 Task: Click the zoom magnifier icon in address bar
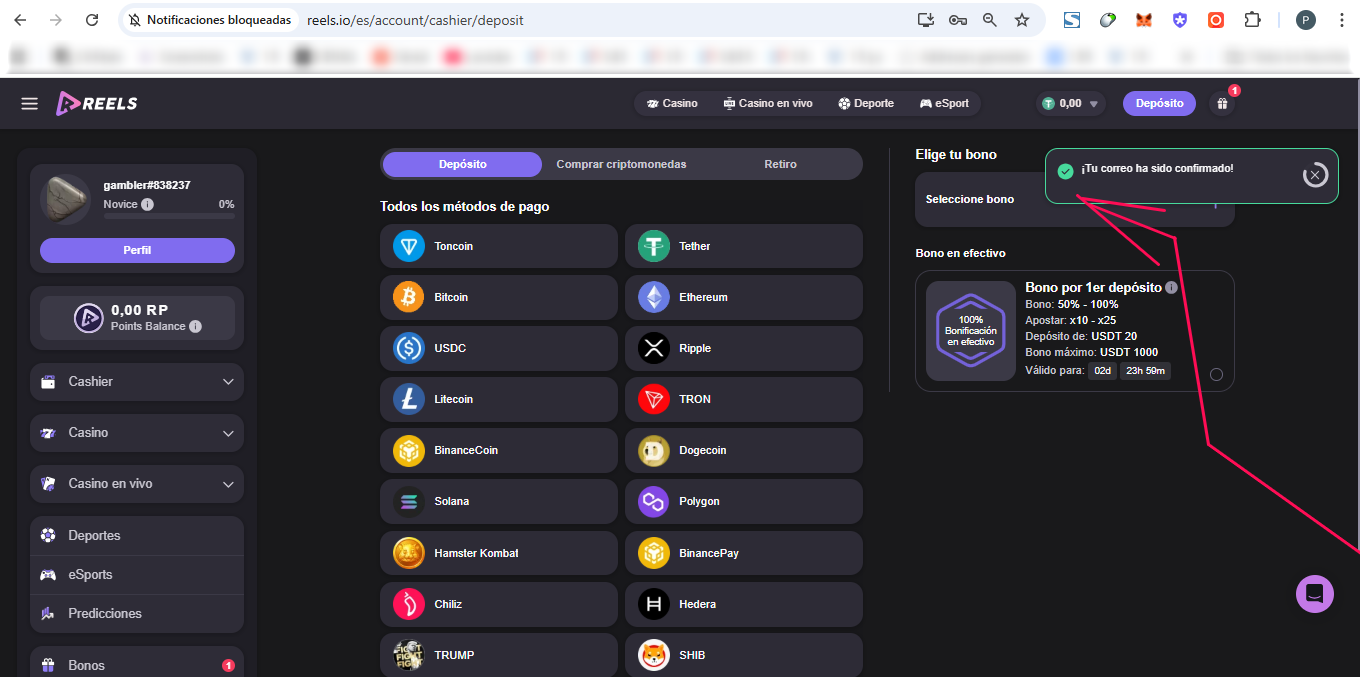tap(990, 20)
